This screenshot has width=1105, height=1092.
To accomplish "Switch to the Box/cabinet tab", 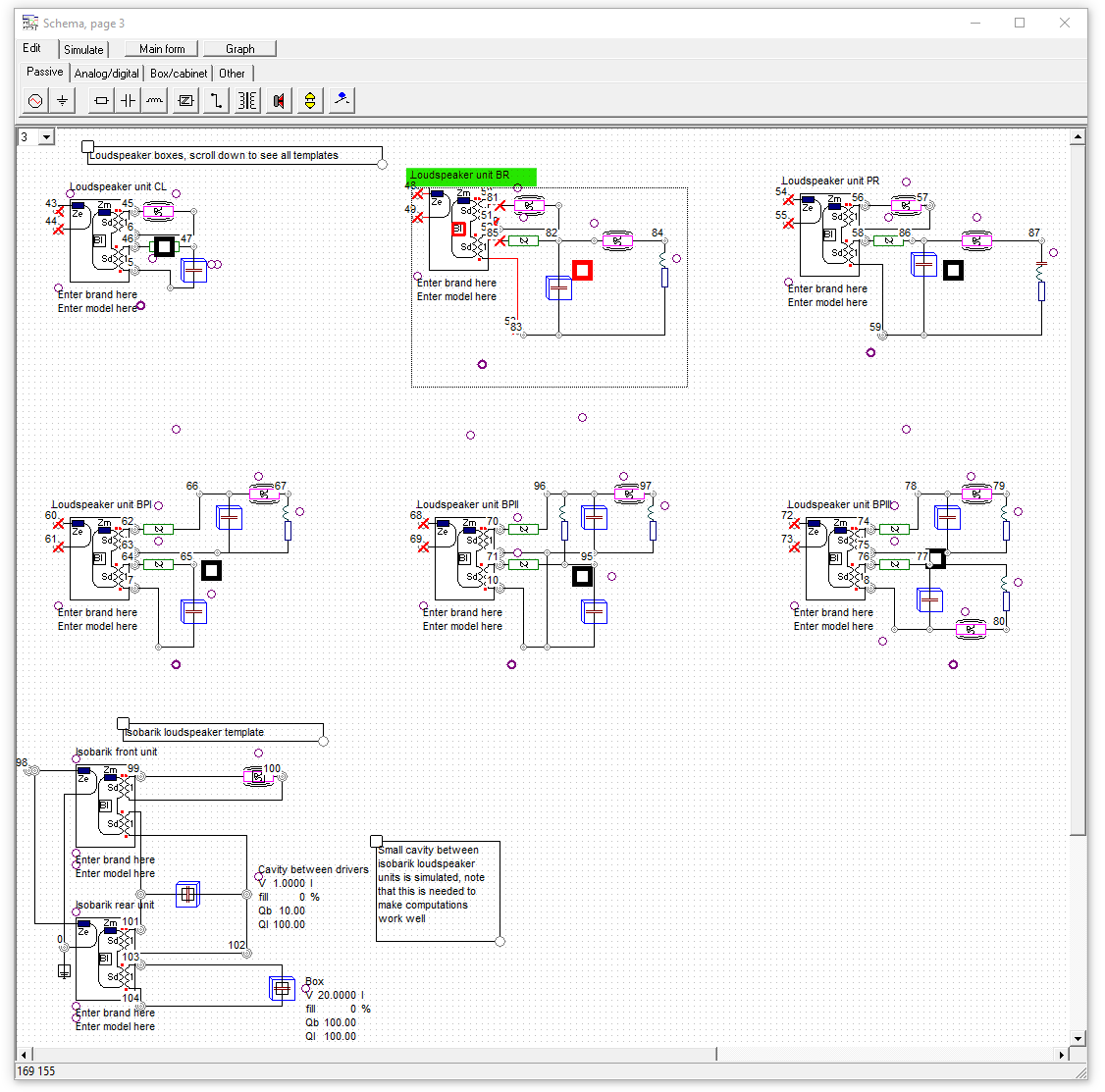I will coord(178,72).
